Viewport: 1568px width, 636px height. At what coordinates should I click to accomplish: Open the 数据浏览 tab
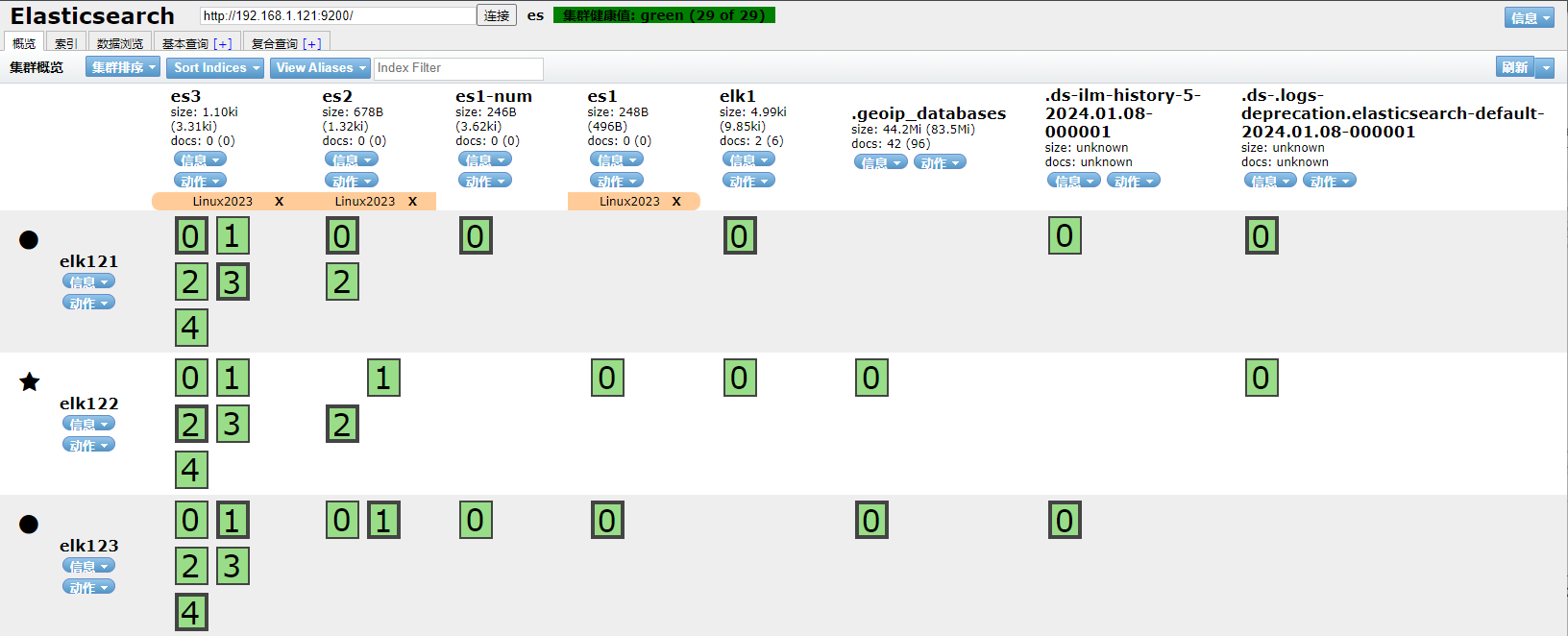(x=120, y=43)
